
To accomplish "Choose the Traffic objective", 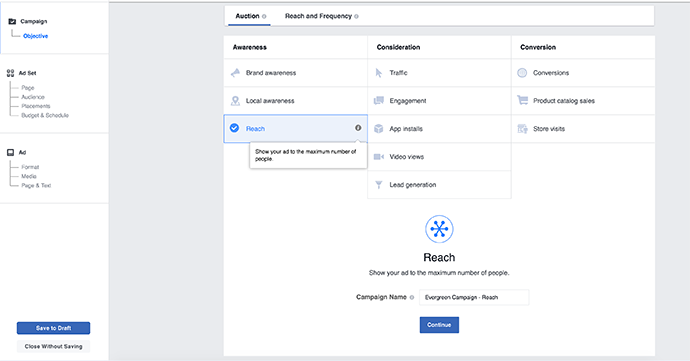I will [x=439, y=73].
